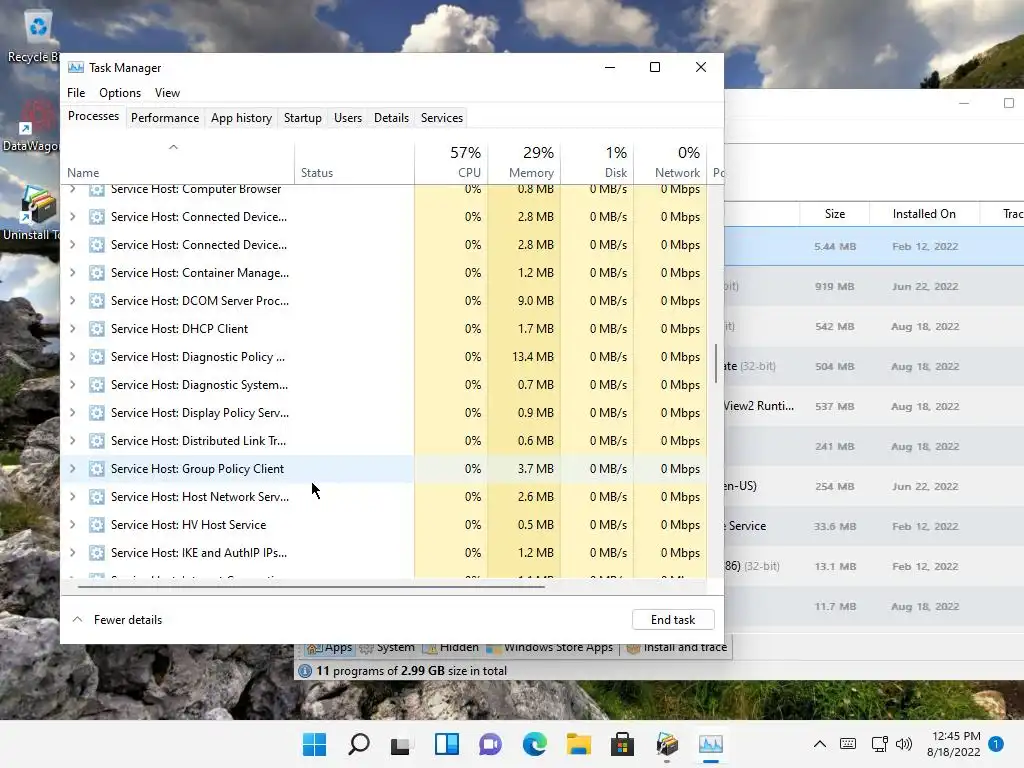Sort processes by Disk column
The width and height of the screenshot is (1024, 768).
coord(598,162)
